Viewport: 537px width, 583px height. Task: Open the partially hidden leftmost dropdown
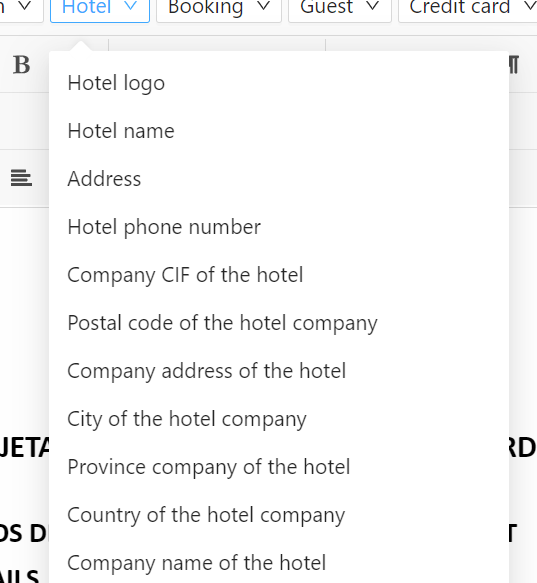pos(21,8)
